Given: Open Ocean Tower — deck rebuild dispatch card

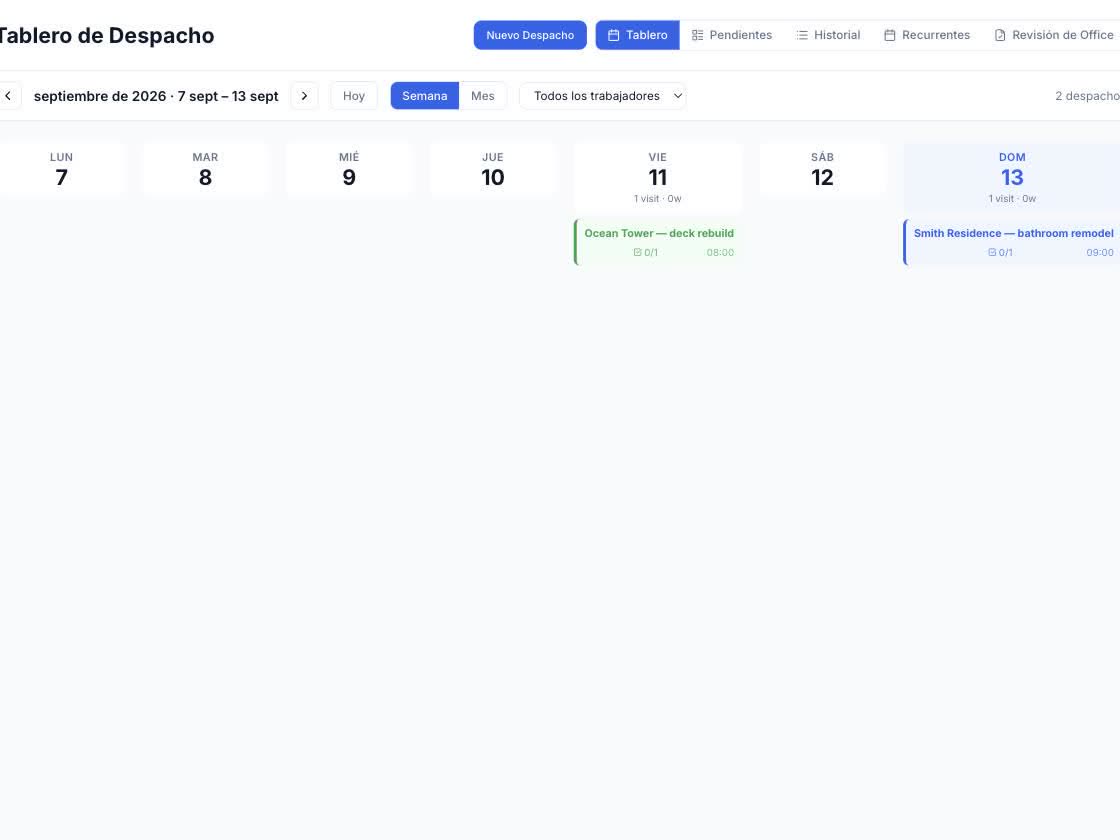Looking at the screenshot, I should point(658,242).
